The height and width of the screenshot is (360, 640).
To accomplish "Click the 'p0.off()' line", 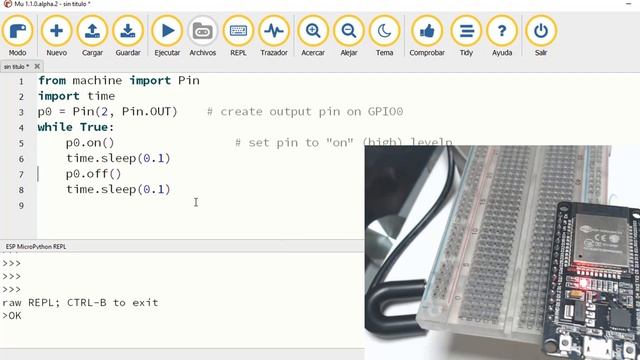I will (93, 174).
